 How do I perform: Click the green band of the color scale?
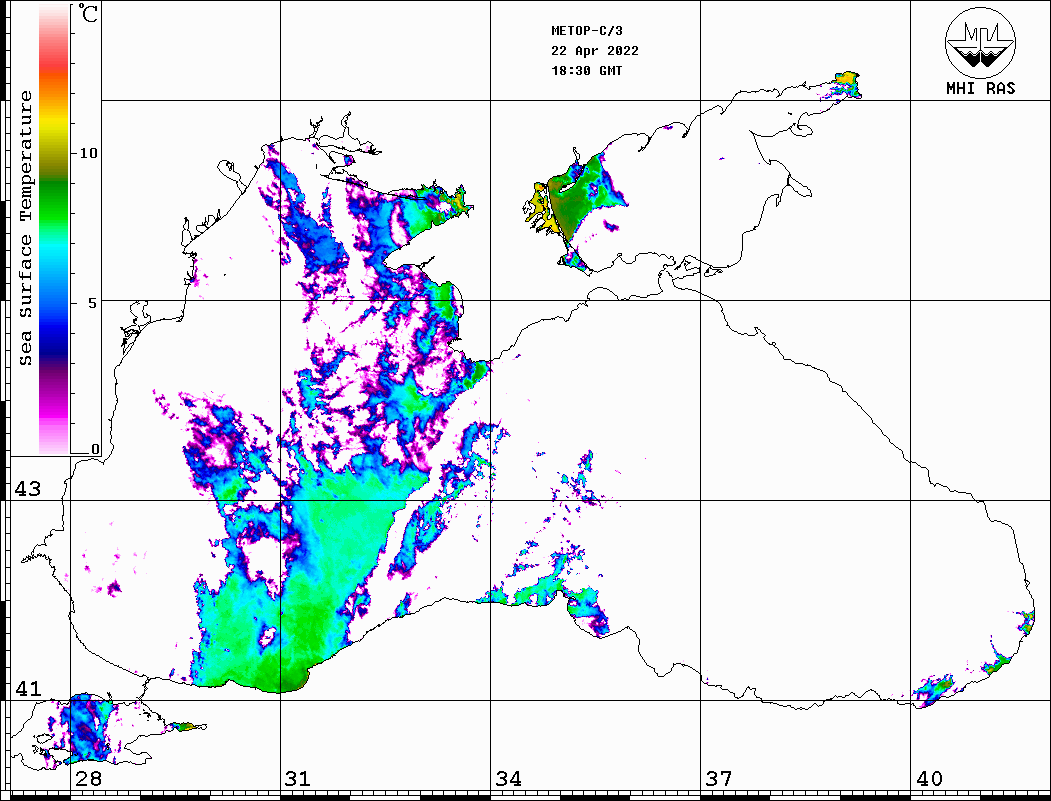click(x=54, y=201)
